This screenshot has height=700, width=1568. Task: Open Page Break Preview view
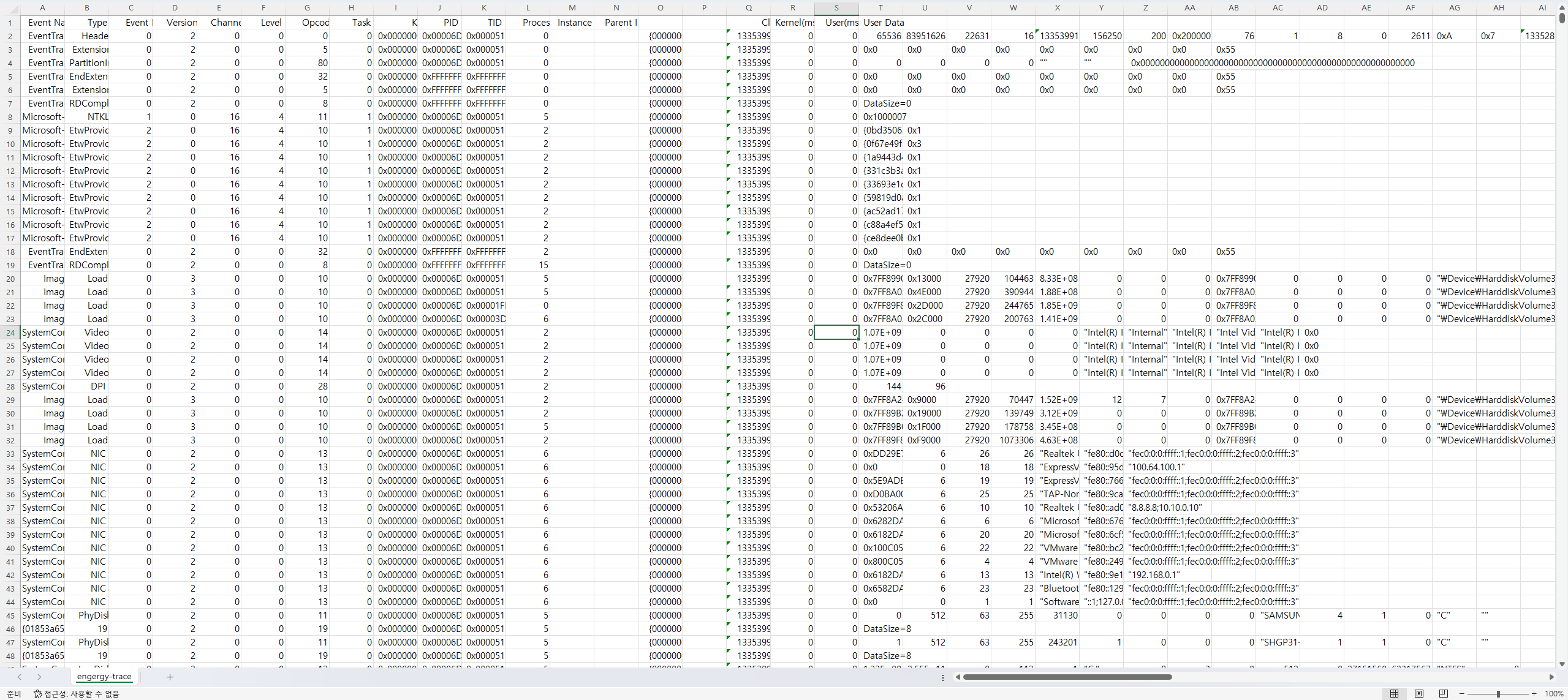(x=1443, y=693)
